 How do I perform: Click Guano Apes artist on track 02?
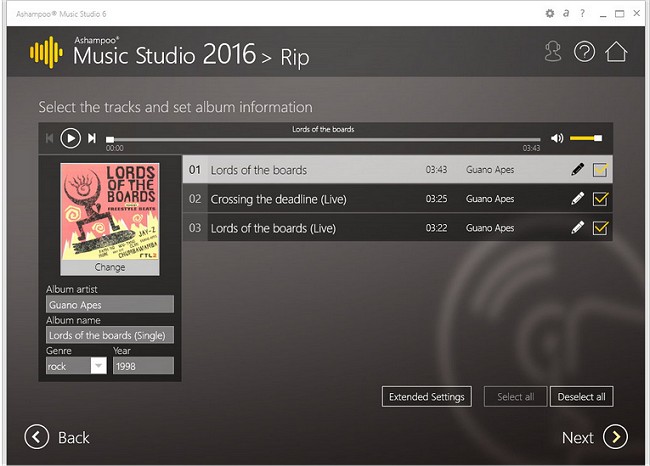point(490,199)
